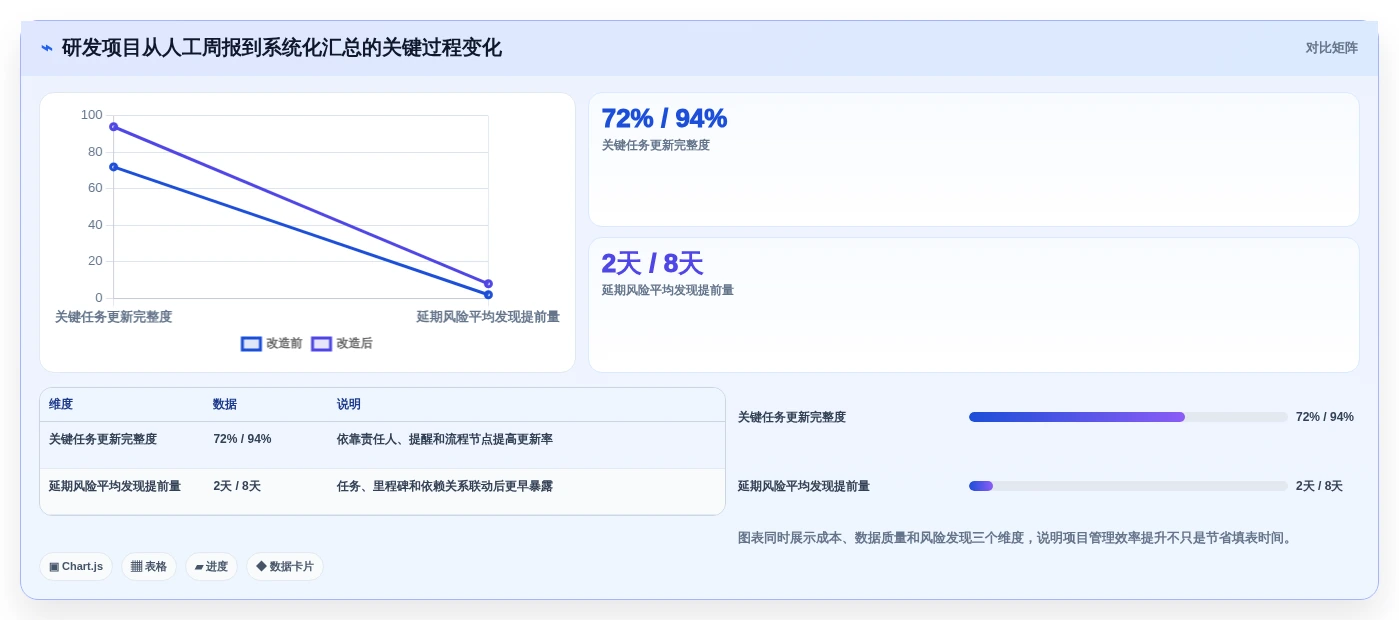Click the chart x-axis label 关键任务更新完整度
The image size is (1399, 620).
coord(113,317)
